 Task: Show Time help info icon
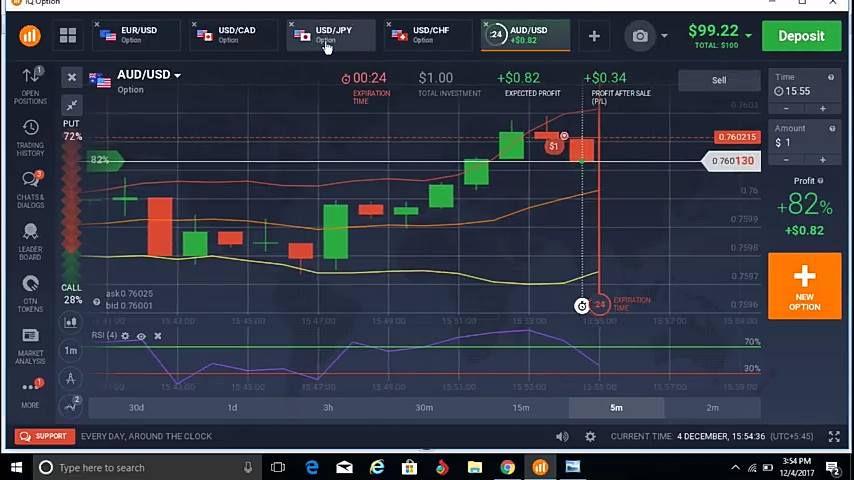(831, 77)
